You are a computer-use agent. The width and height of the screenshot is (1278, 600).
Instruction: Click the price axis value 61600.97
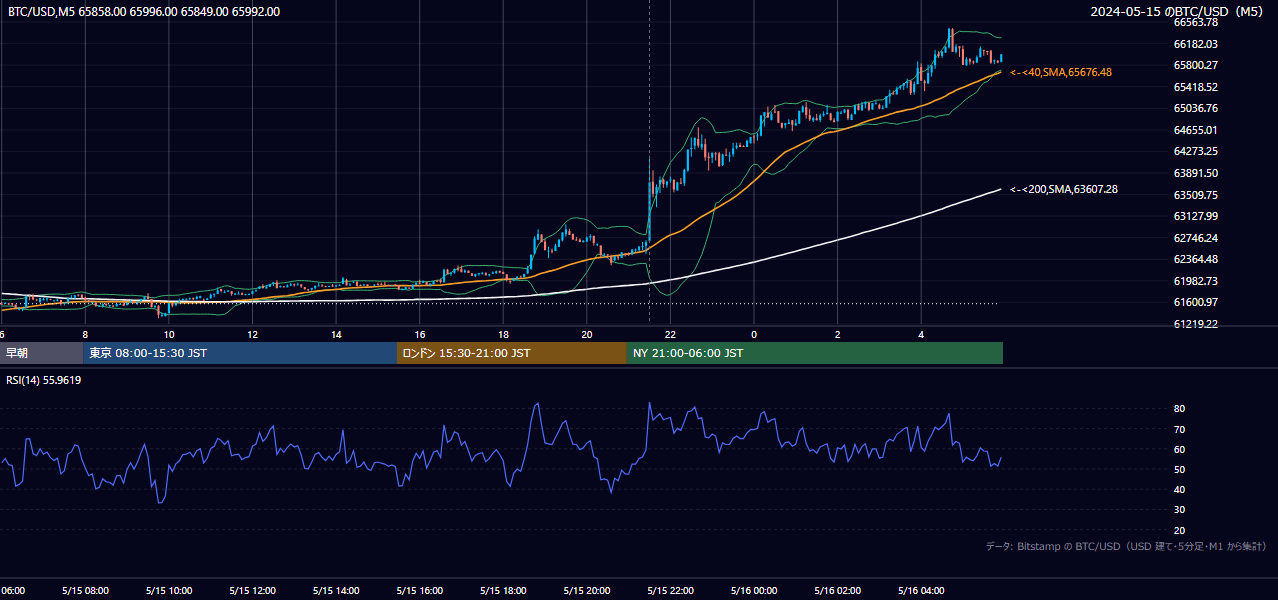(x=1195, y=302)
